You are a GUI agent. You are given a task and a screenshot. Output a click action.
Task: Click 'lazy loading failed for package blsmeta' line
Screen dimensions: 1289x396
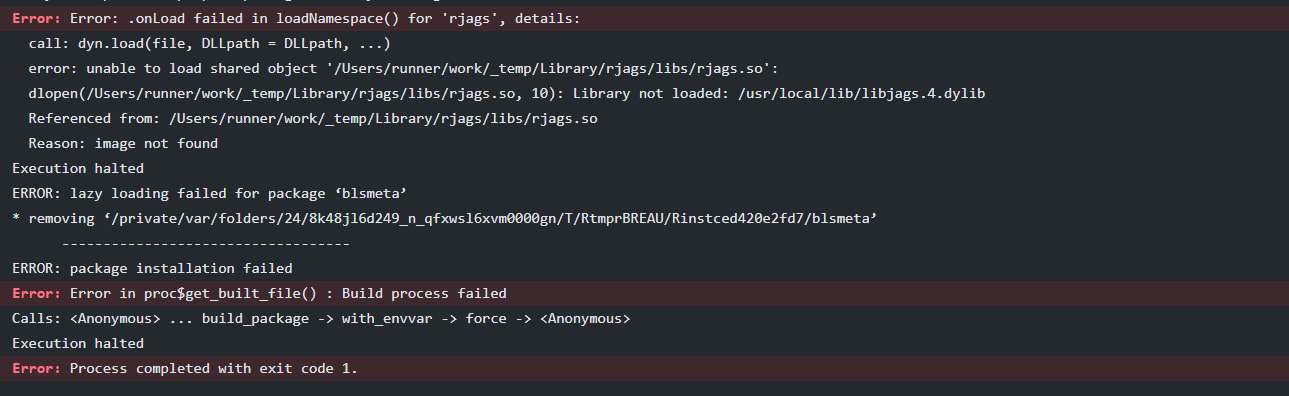(644, 194)
